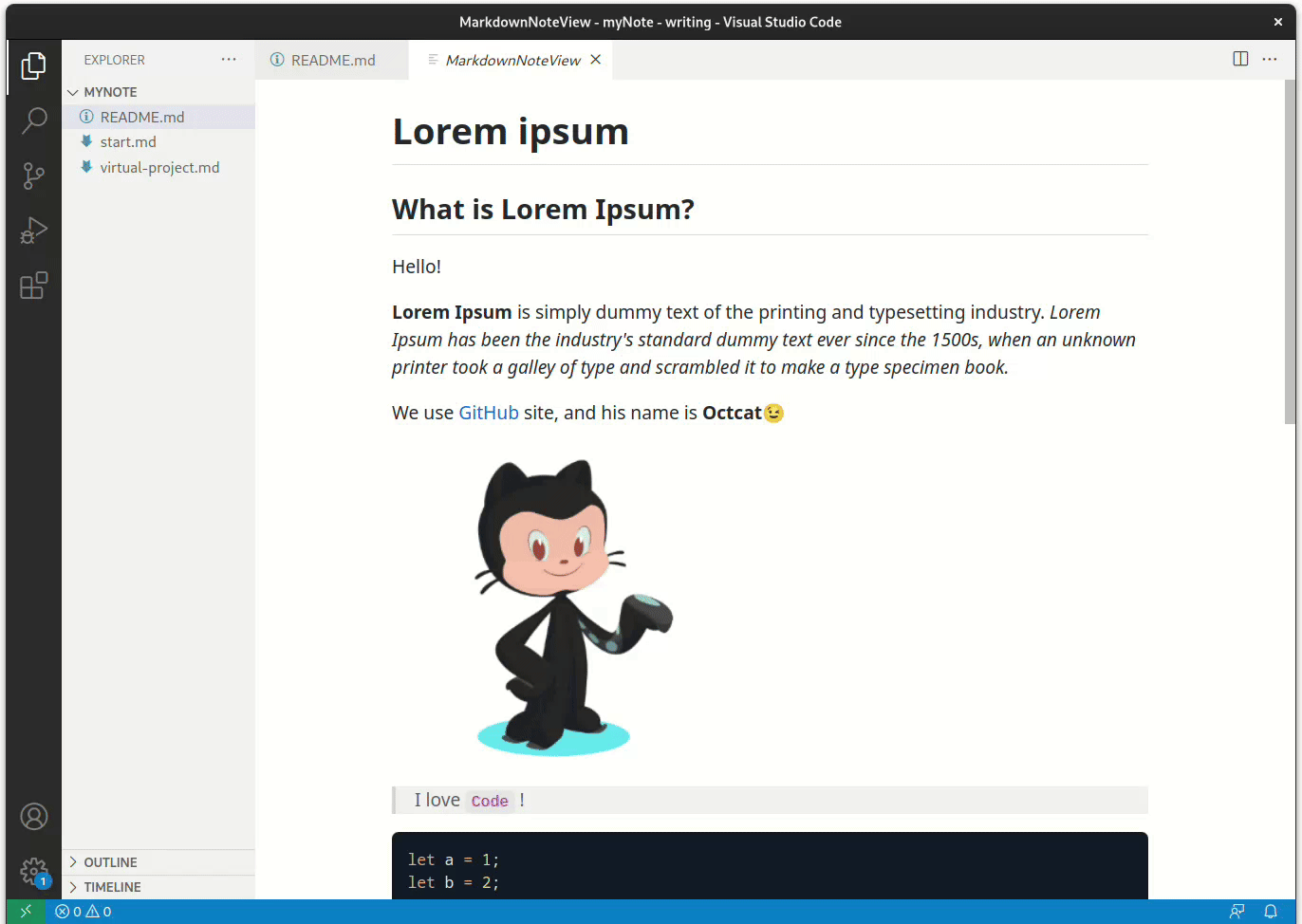Click the 'let a = 1;' code line
1302x924 pixels.
[x=454, y=859]
